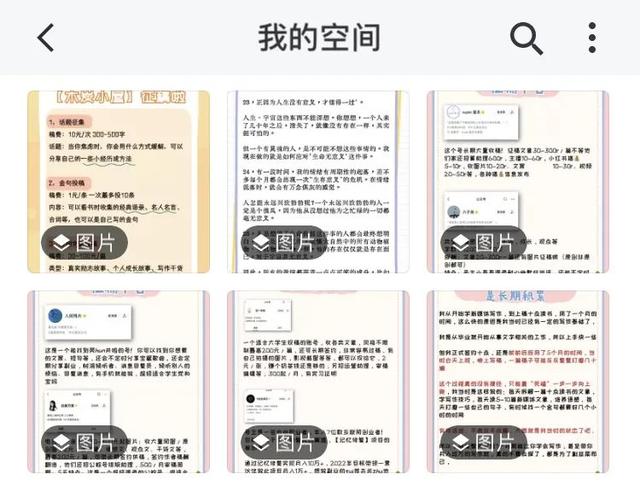Click 图片 badge on the 30-300r thumbnail
The height and width of the screenshot is (486, 640).
tap(484, 243)
